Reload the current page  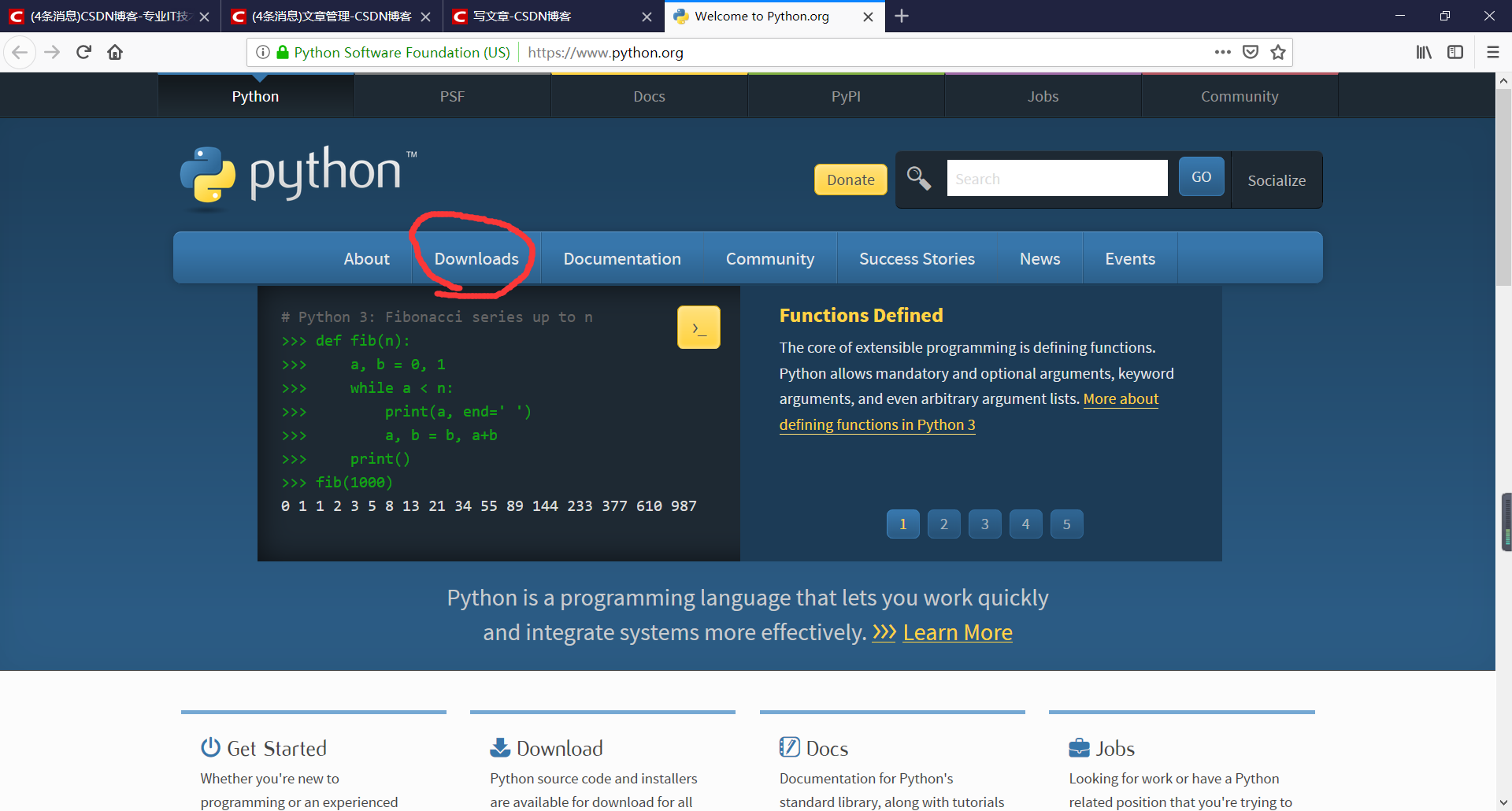tap(83, 52)
